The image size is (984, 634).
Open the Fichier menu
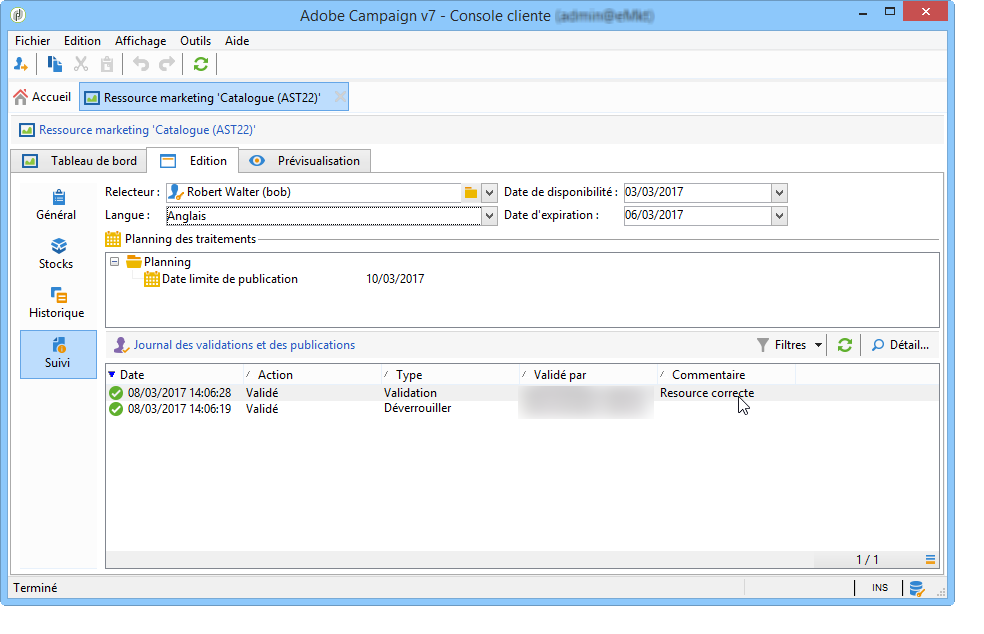[33, 41]
